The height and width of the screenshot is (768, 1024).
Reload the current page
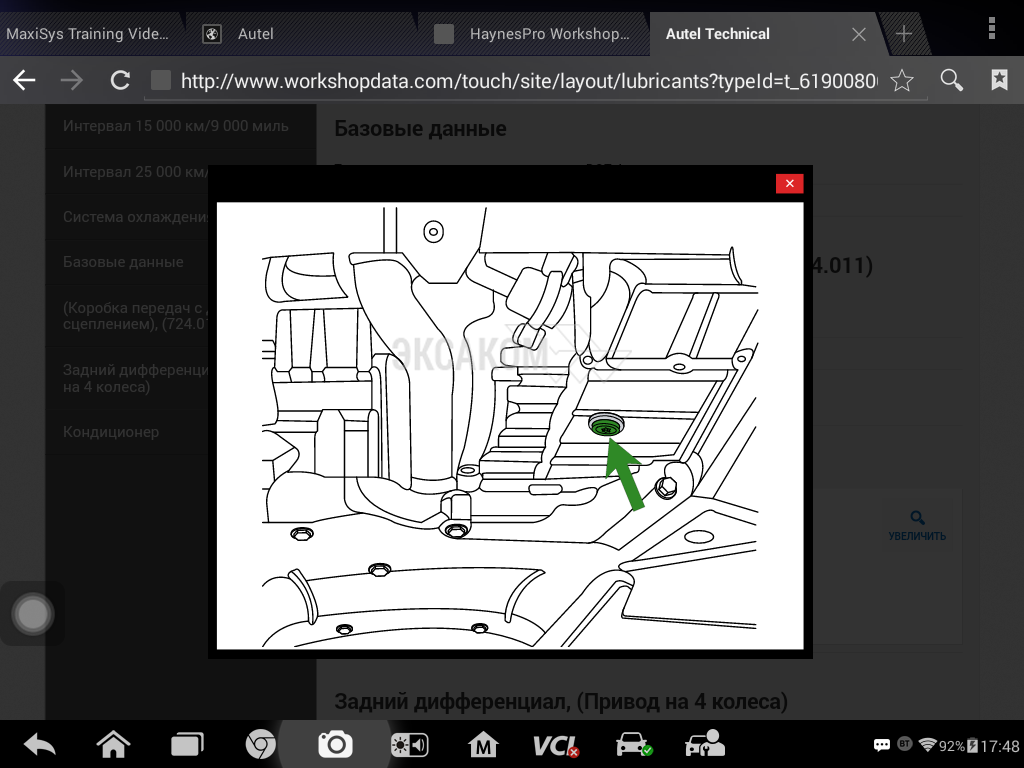pyautogui.click(x=120, y=81)
